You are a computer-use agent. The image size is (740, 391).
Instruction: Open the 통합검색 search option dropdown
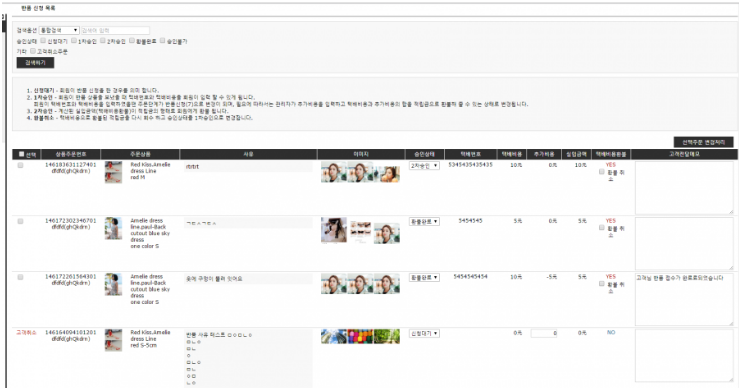(59, 30)
